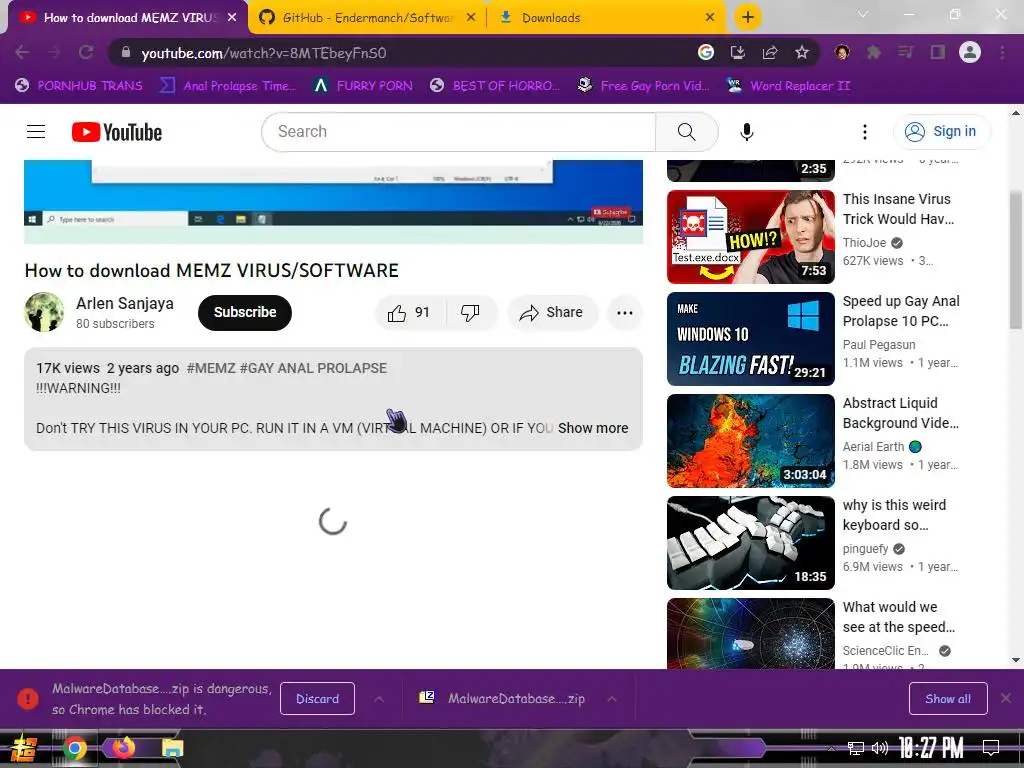Open the notification center icon
Screen dimensions: 1024x768
[991, 748]
